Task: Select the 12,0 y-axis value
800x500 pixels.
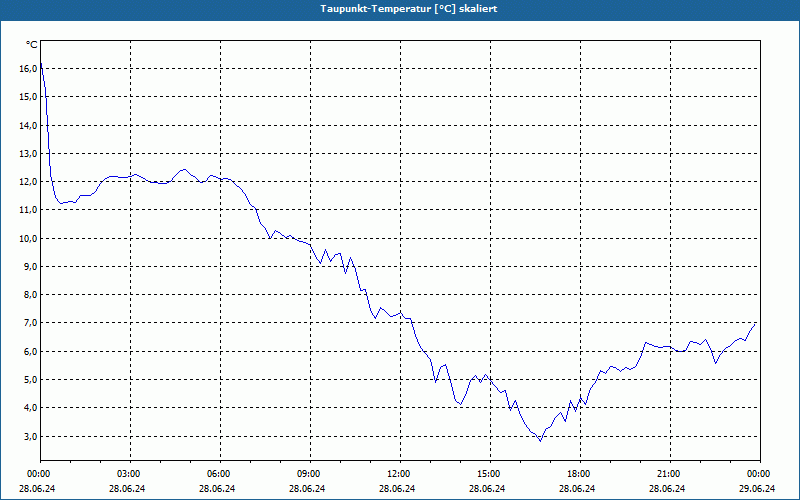Action: click(28, 182)
